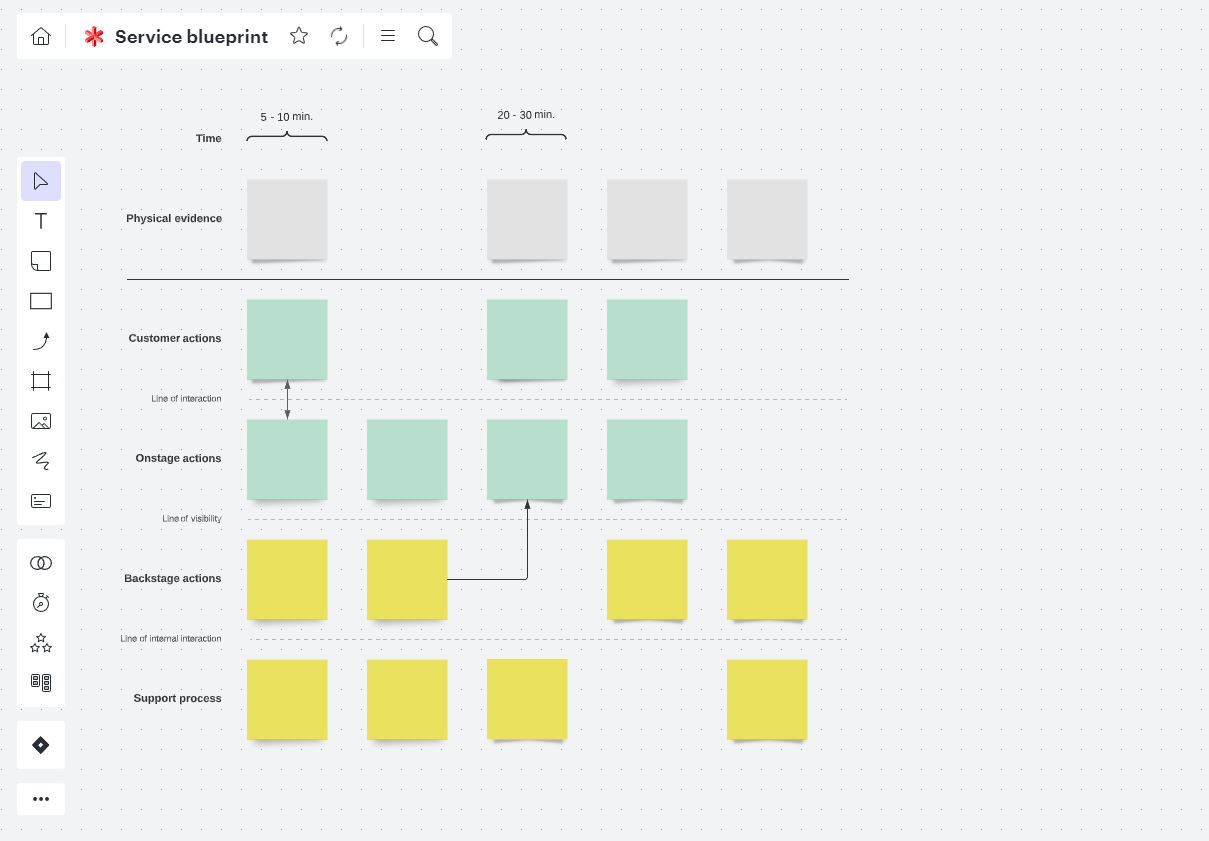The width and height of the screenshot is (1209, 841).
Task: Open the voting/reactions tool
Action: [x=40, y=643]
